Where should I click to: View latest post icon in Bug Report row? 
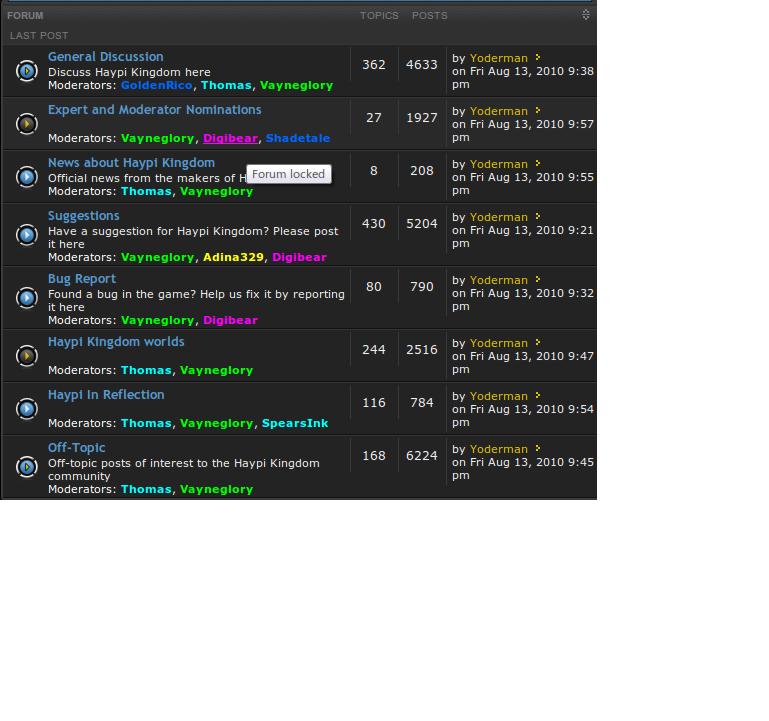click(538, 280)
